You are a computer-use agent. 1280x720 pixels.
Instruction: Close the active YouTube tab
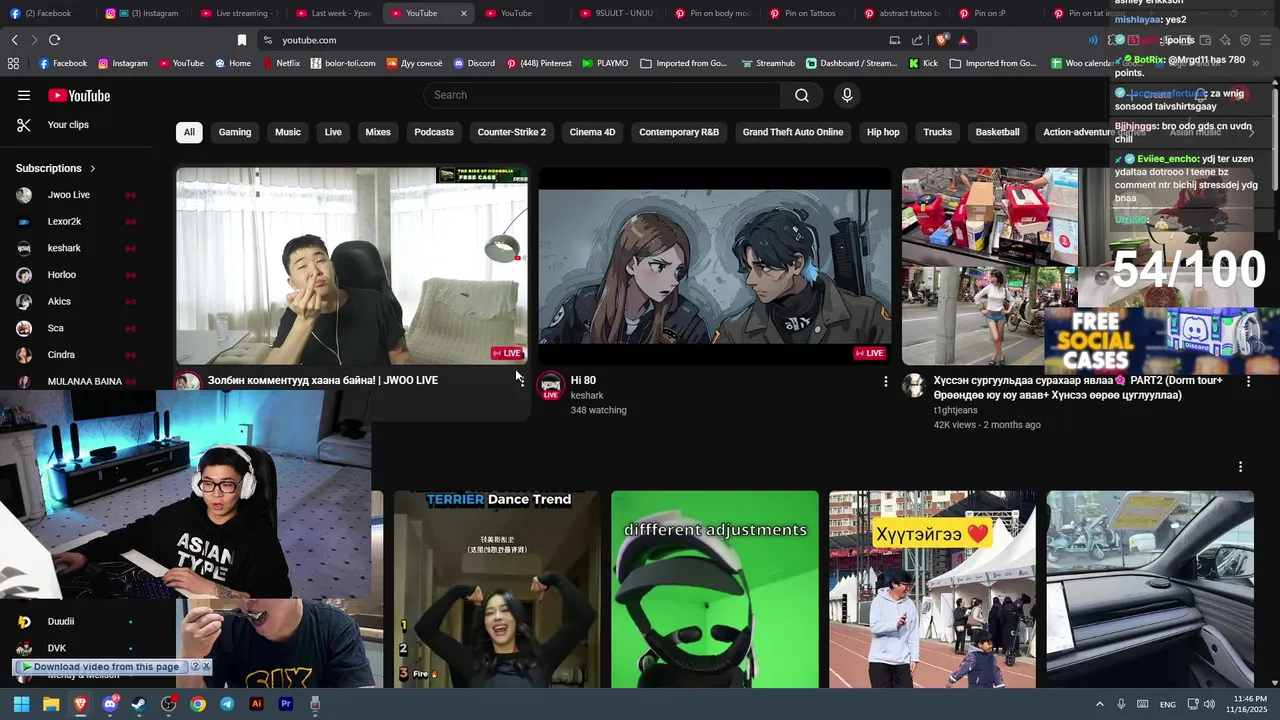pyautogui.click(x=464, y=13)
